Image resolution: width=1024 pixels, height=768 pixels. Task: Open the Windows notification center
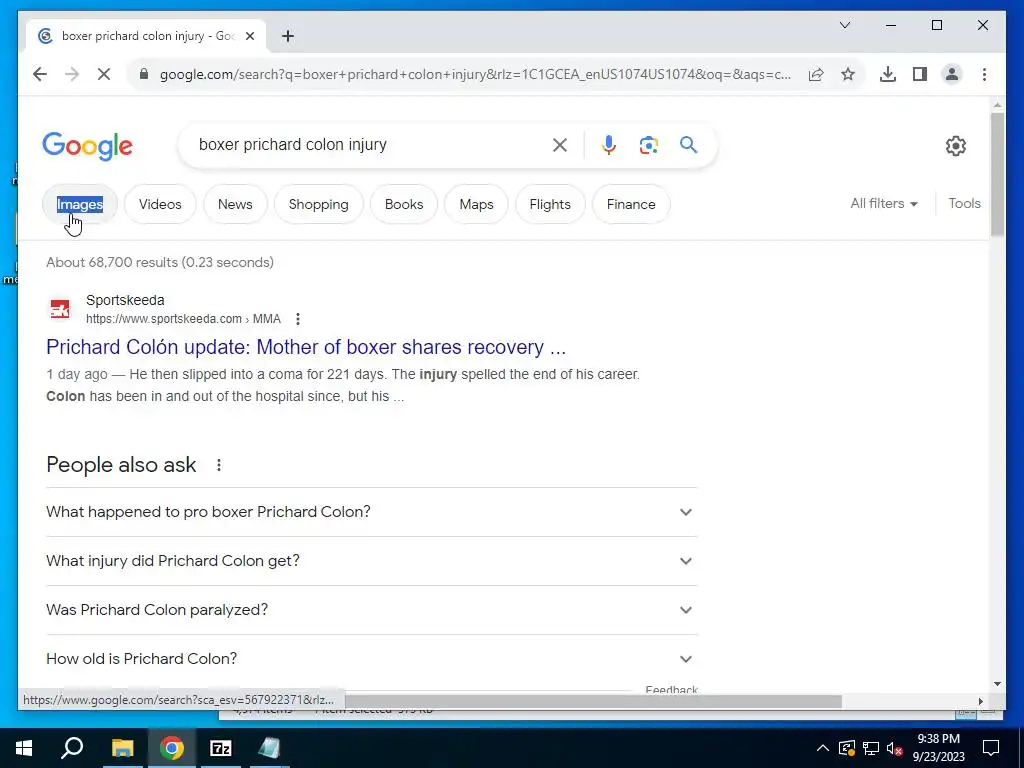pos(991,748)
